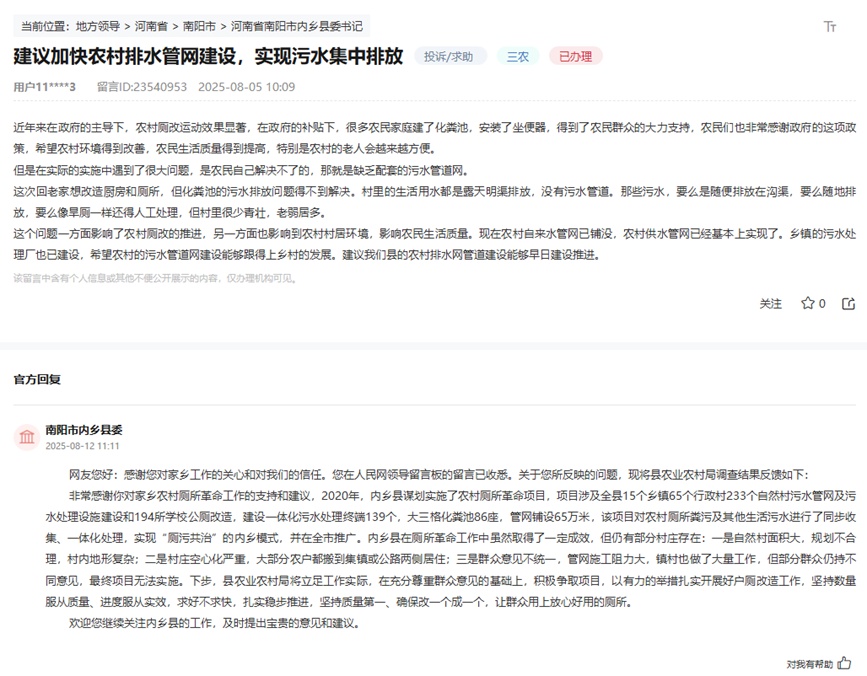Click the font size adjustment icon

tap(829, 27)
